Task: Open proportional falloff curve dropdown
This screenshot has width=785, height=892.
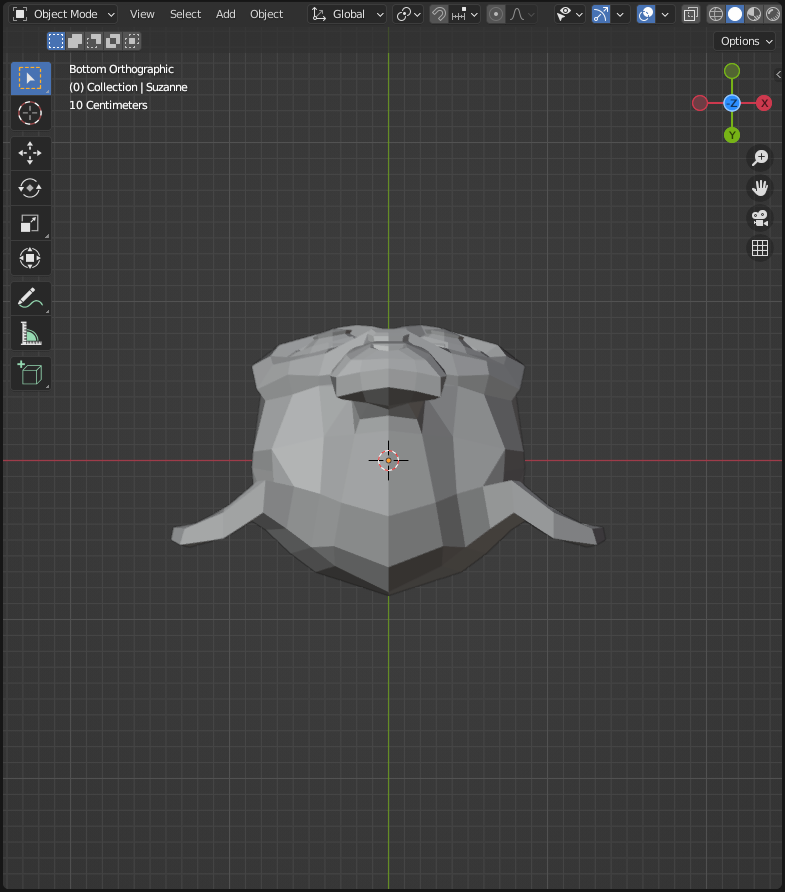Action: pos(521,14)
